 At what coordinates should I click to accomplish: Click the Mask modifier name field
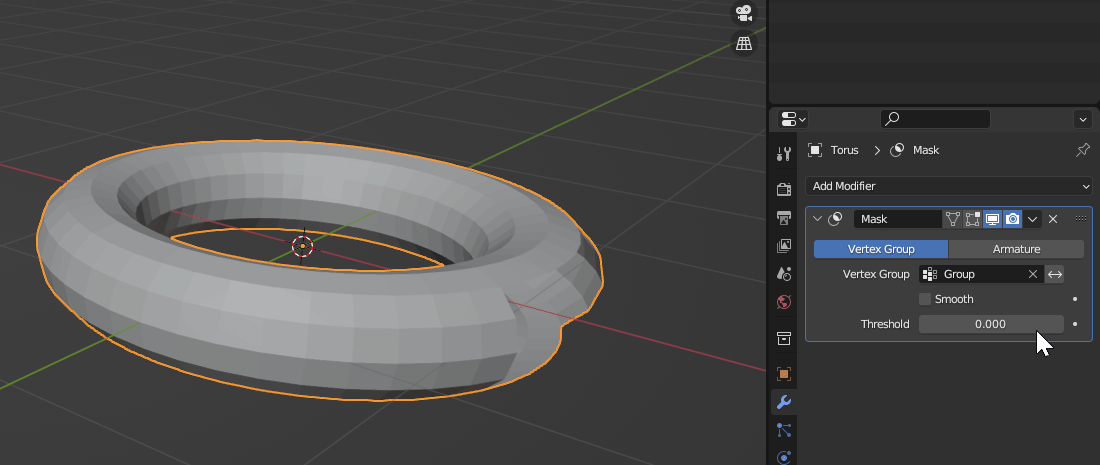(x=898, y=219)
